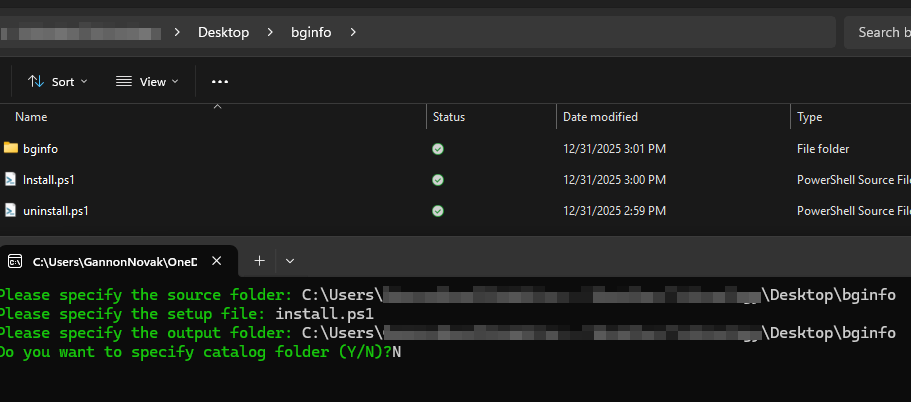Open the bginfo folder icon
The image size is (911, 402).
click(x=11, y=148)
